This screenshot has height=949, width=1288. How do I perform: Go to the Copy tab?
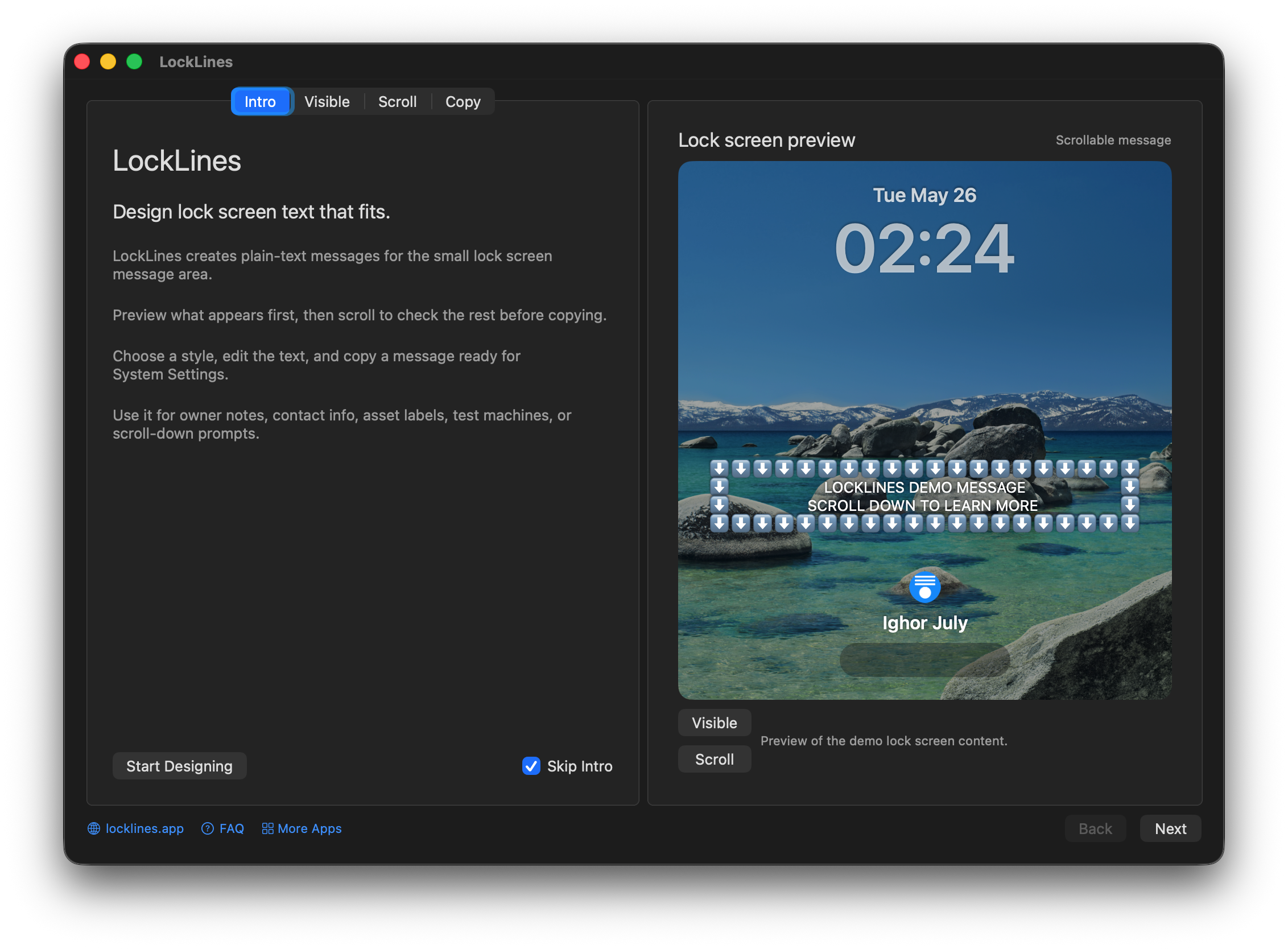pos(463,102)
